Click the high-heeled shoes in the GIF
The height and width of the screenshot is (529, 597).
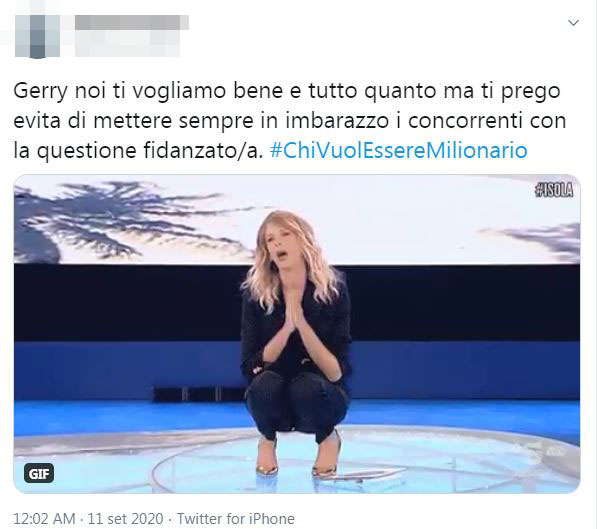(299, 455)
